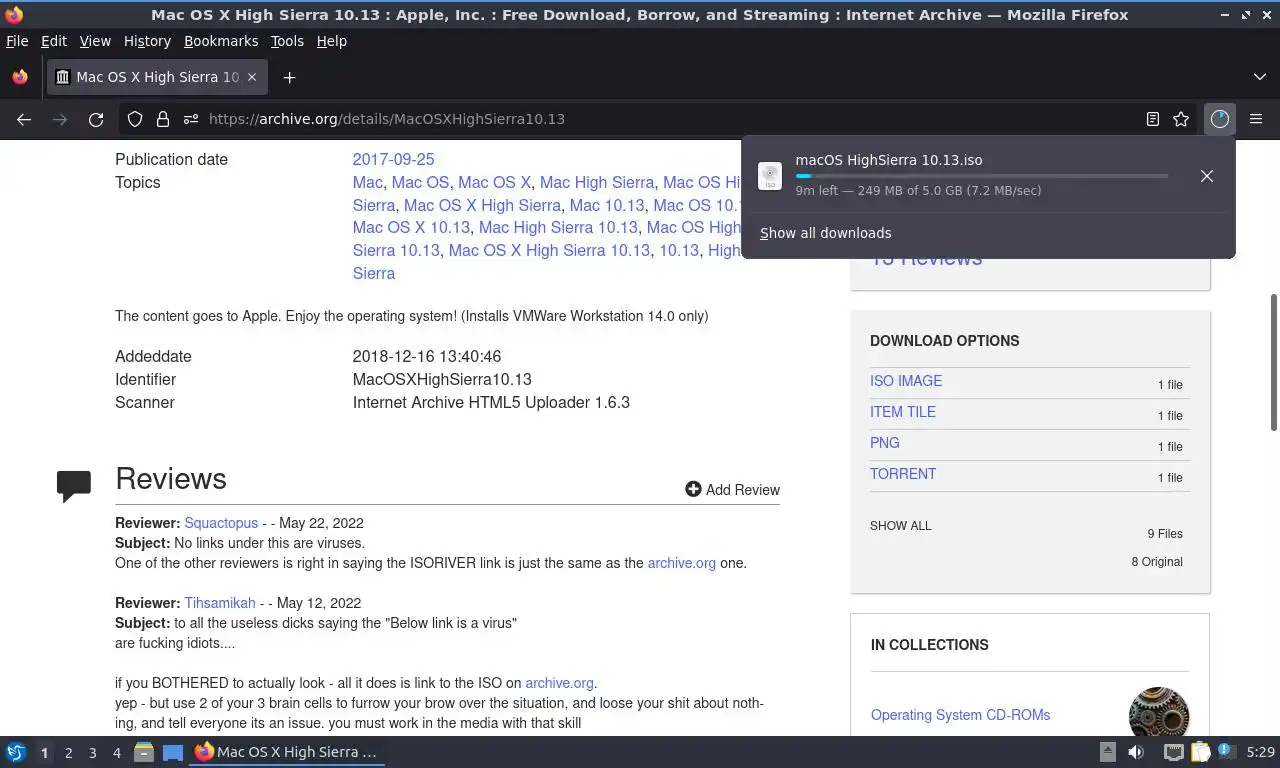Click the removable media eject tray icon
This screenshot has height=768, width=1280.
(1108, 752)
